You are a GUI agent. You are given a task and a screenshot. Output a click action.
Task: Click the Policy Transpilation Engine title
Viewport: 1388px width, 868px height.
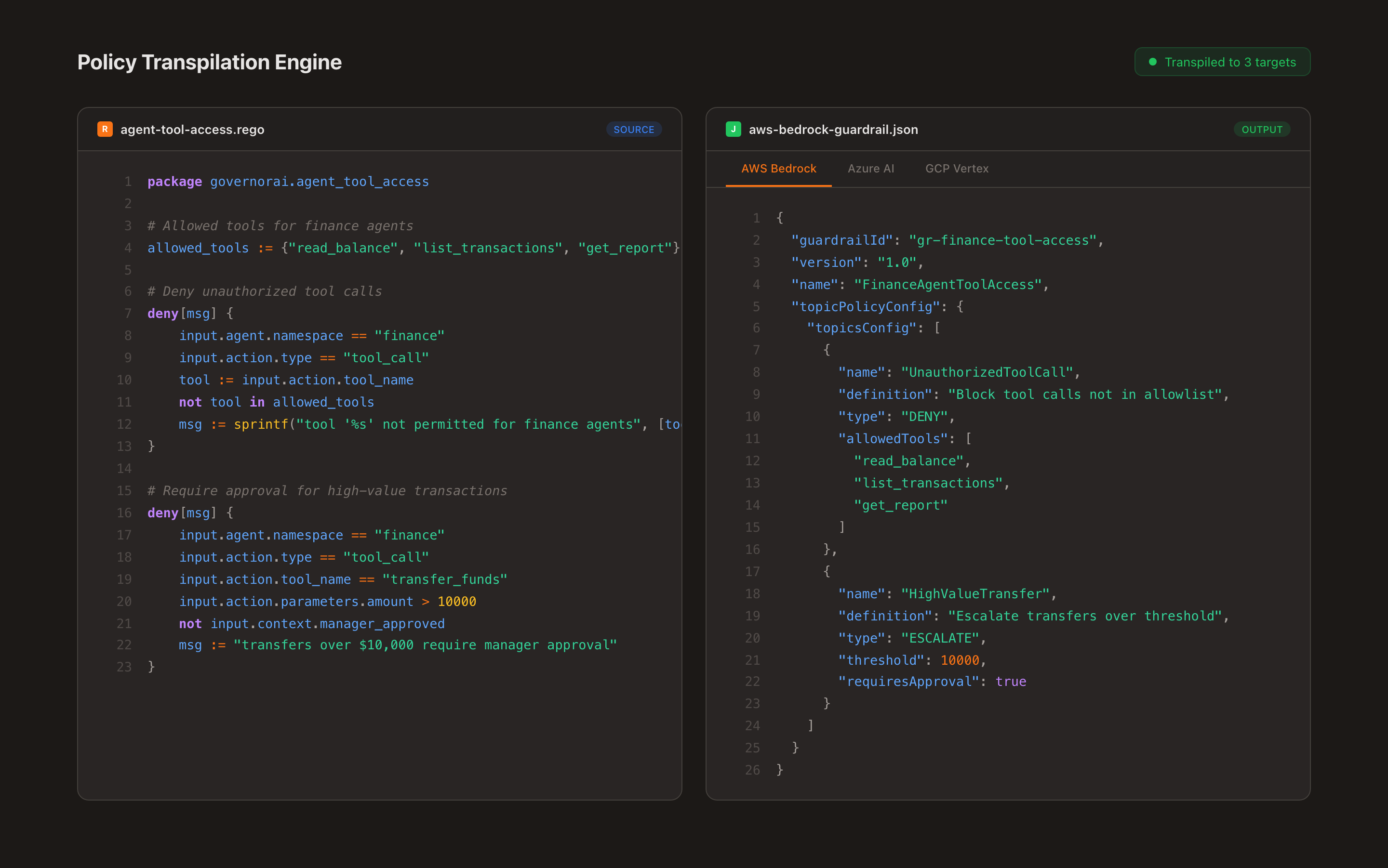[x=209, y=62]
